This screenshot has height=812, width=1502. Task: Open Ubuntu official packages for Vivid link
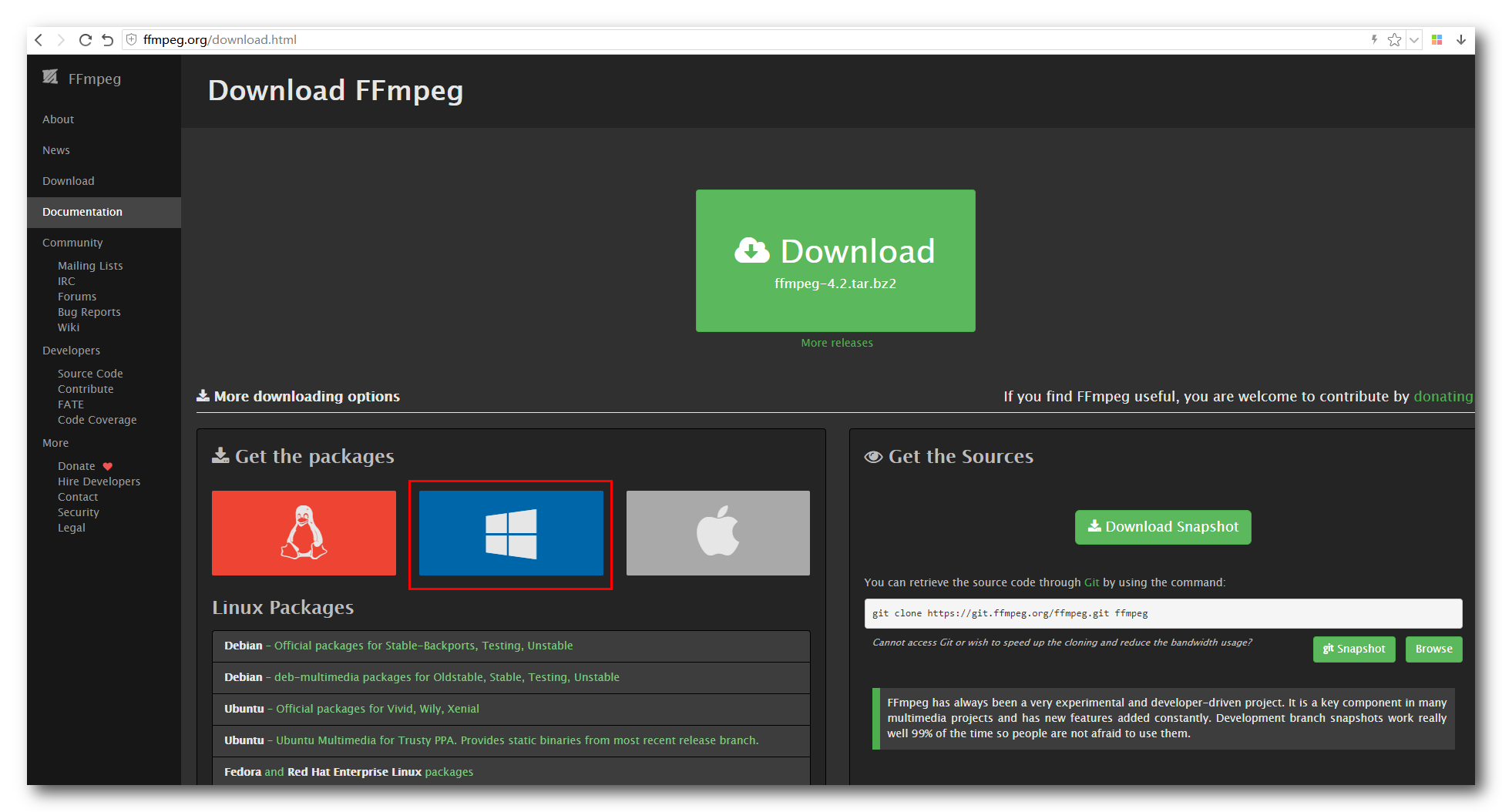tap(378, 709)
